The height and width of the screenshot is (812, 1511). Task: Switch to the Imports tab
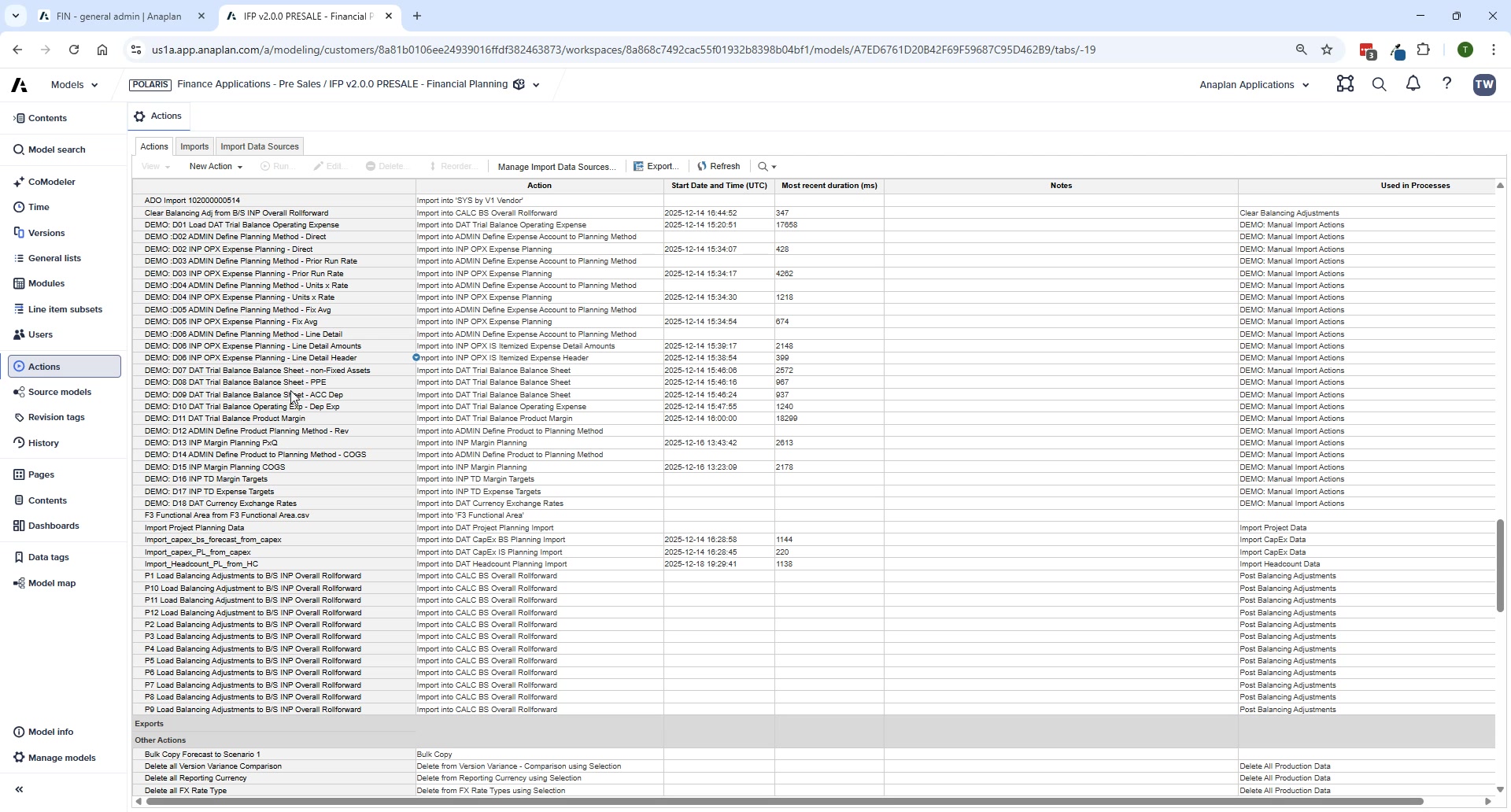[194, 146]
